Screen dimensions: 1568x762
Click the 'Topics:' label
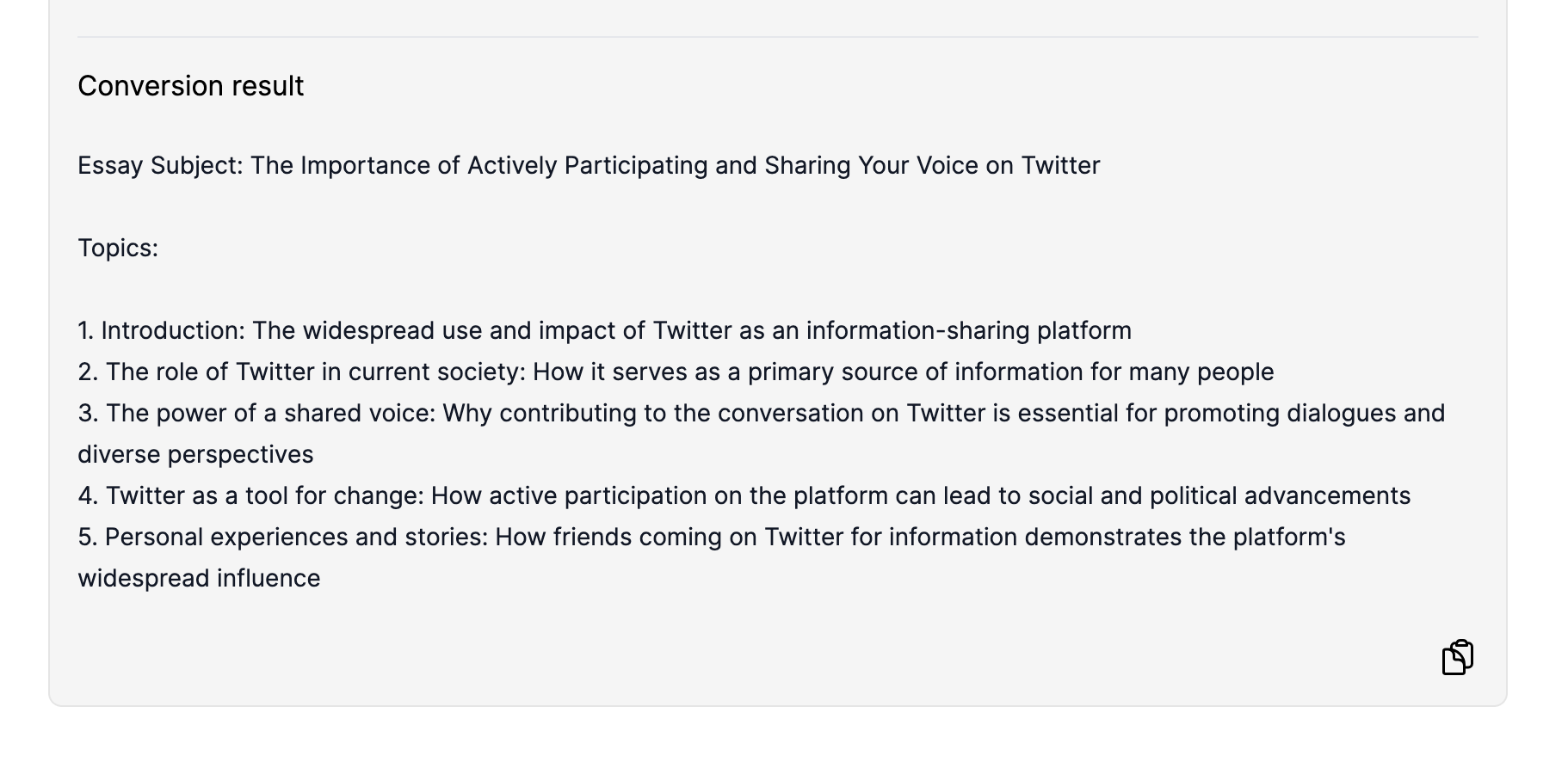[118, 248]
